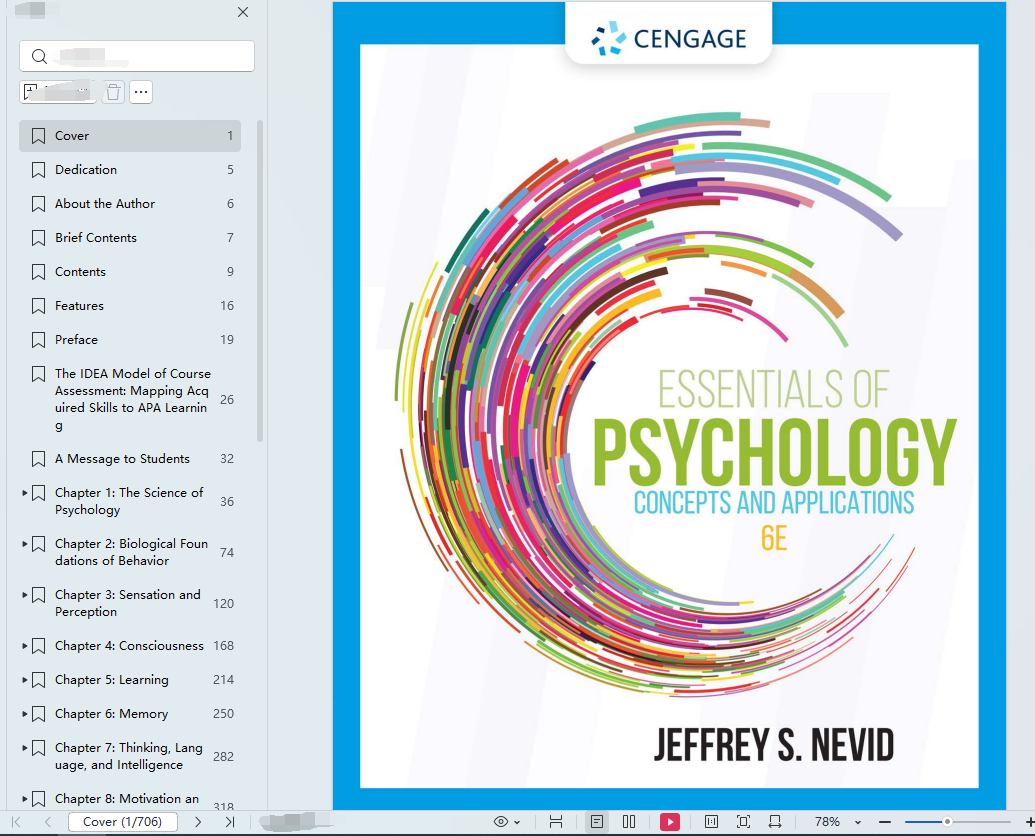This screenshot has width=1035, height=836.
Task: Go to the next page
Action: pos(198,821)
